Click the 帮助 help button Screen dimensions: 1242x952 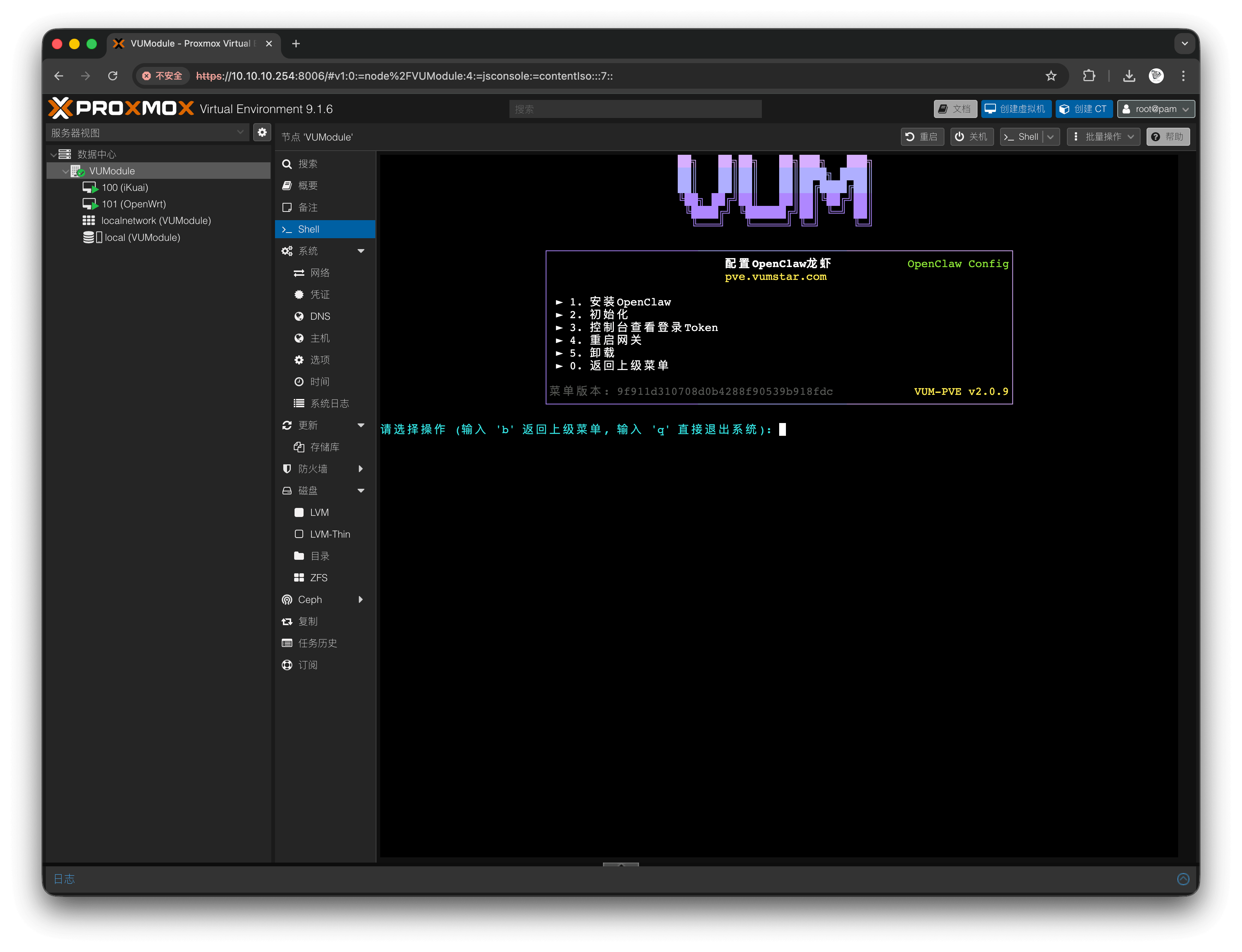click(x=1168, y=137)
